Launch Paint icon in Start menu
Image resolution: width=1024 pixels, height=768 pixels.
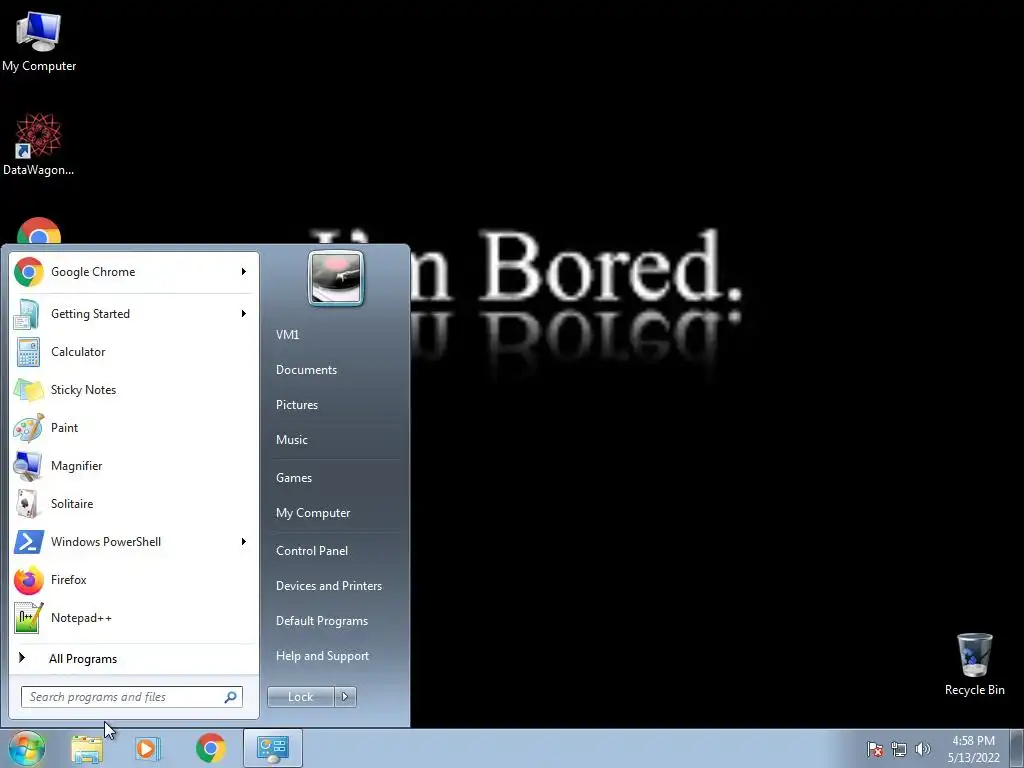pyautogui.click(x=28, y=428)
